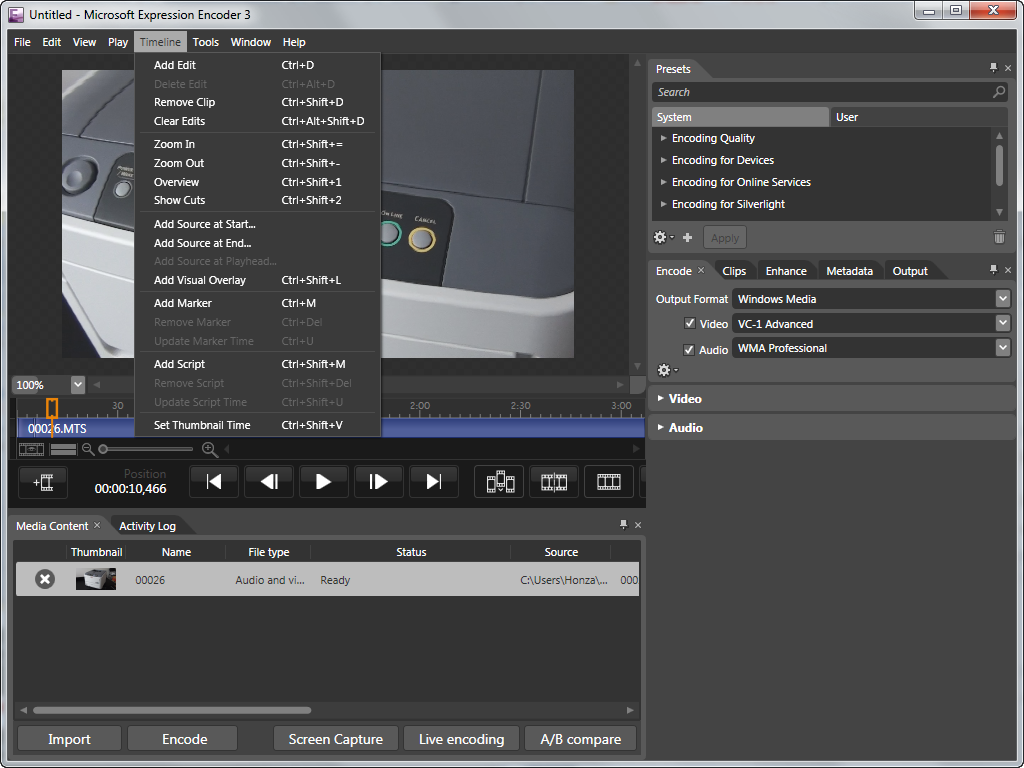Click the filmstrip button right of split
This screenshot has height=768, width=1024.
[x=609, y=482]
